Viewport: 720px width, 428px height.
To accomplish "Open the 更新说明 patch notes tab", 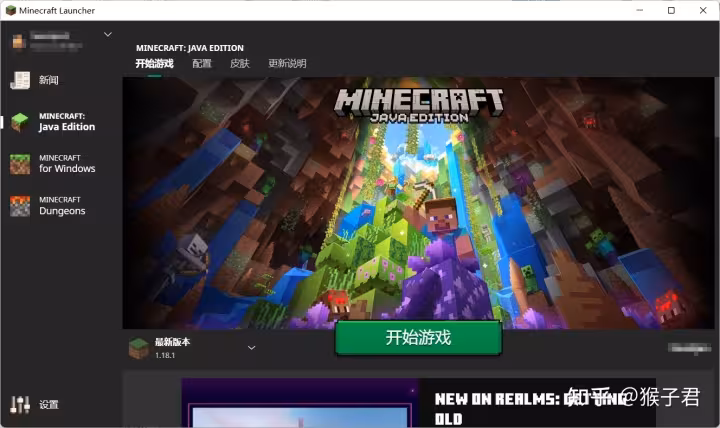I will [287, 63].
